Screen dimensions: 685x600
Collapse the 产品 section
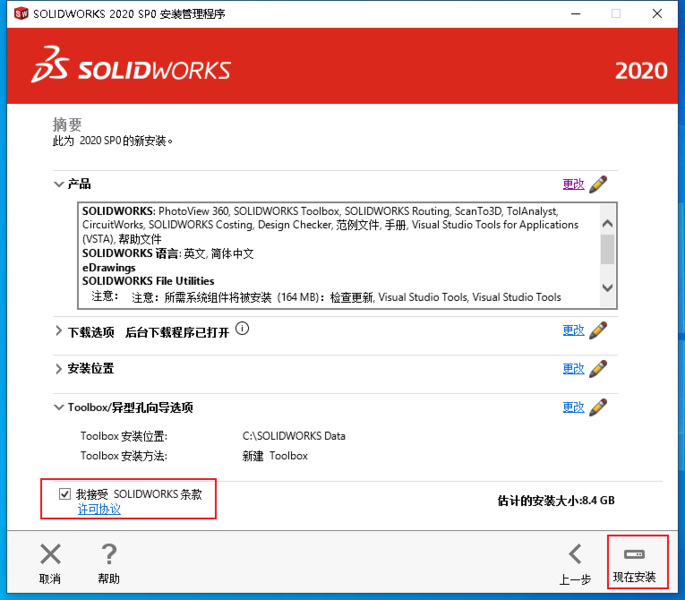coord(59,184)
